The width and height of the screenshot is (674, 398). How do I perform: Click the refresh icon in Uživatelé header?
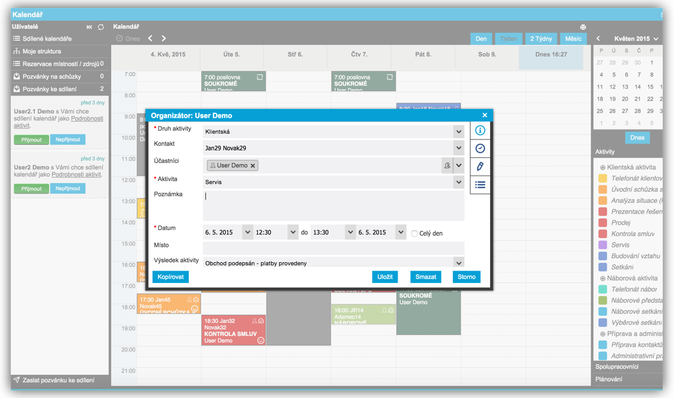pos(101,27)
